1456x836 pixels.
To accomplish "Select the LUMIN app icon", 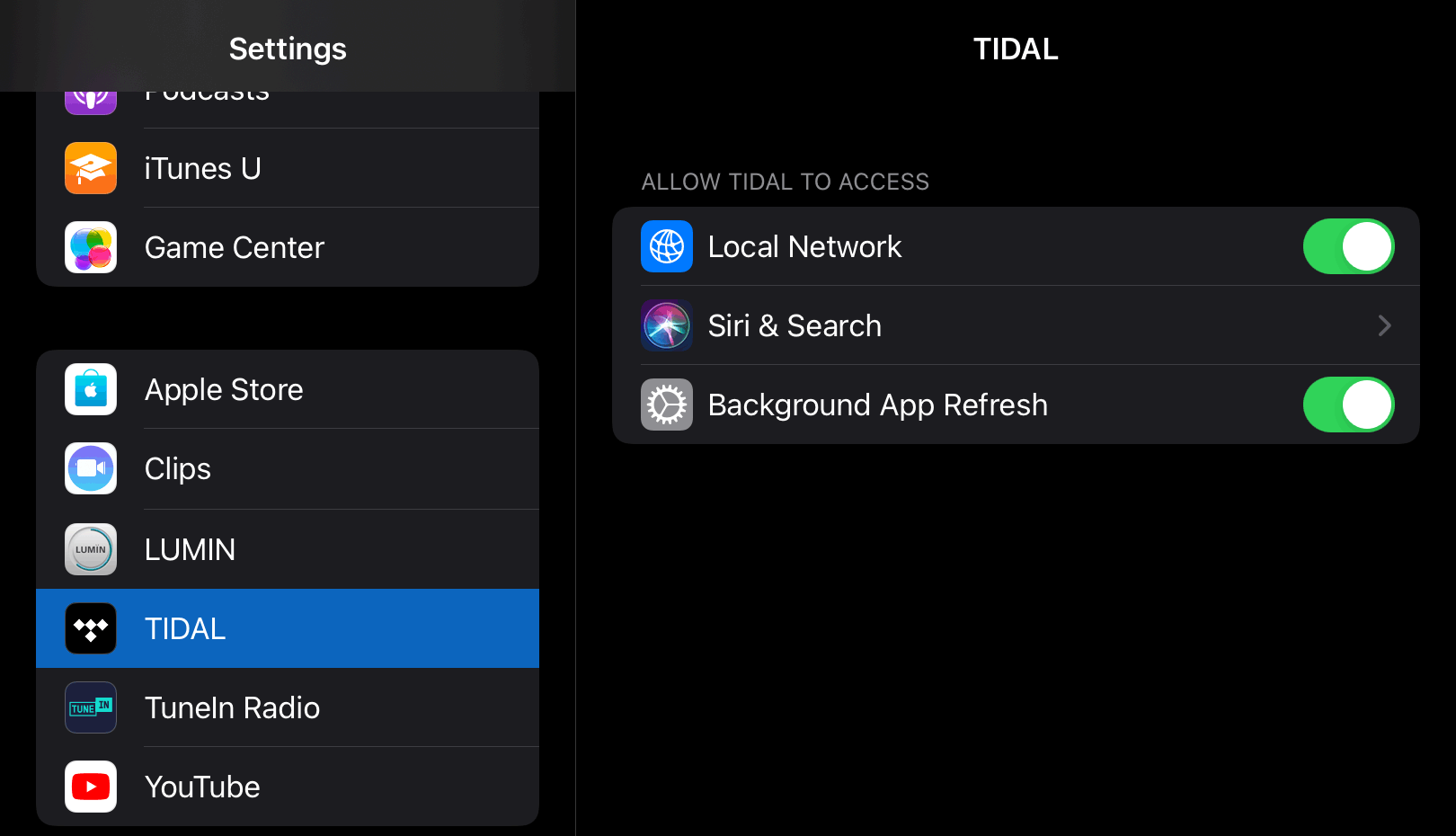I will click(x=90, y=549).
